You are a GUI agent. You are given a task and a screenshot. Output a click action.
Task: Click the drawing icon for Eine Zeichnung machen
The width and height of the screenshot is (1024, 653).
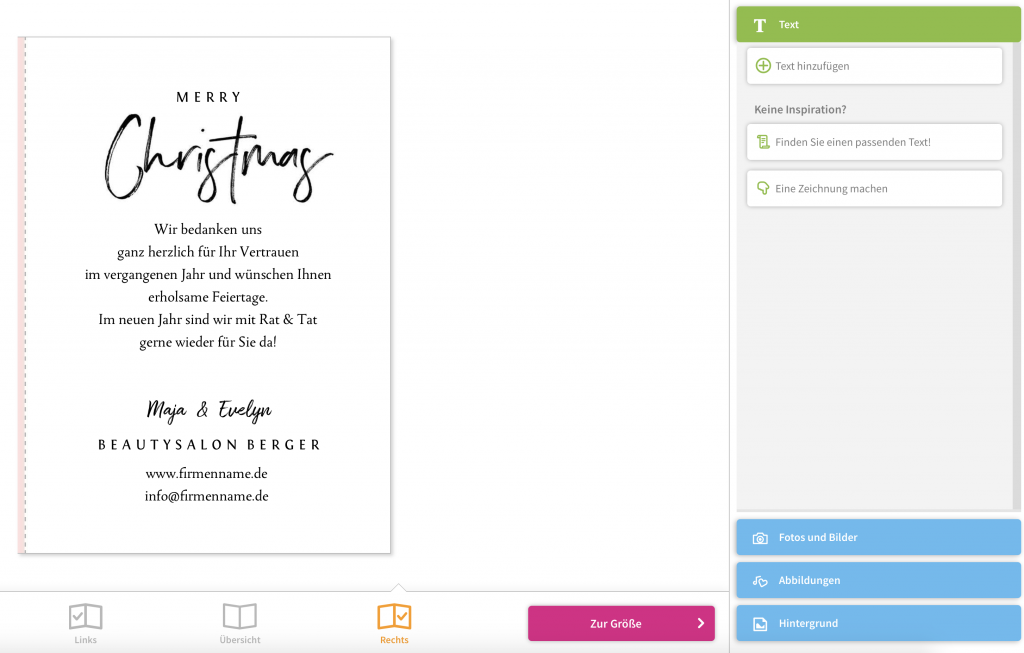pos(763,188)
